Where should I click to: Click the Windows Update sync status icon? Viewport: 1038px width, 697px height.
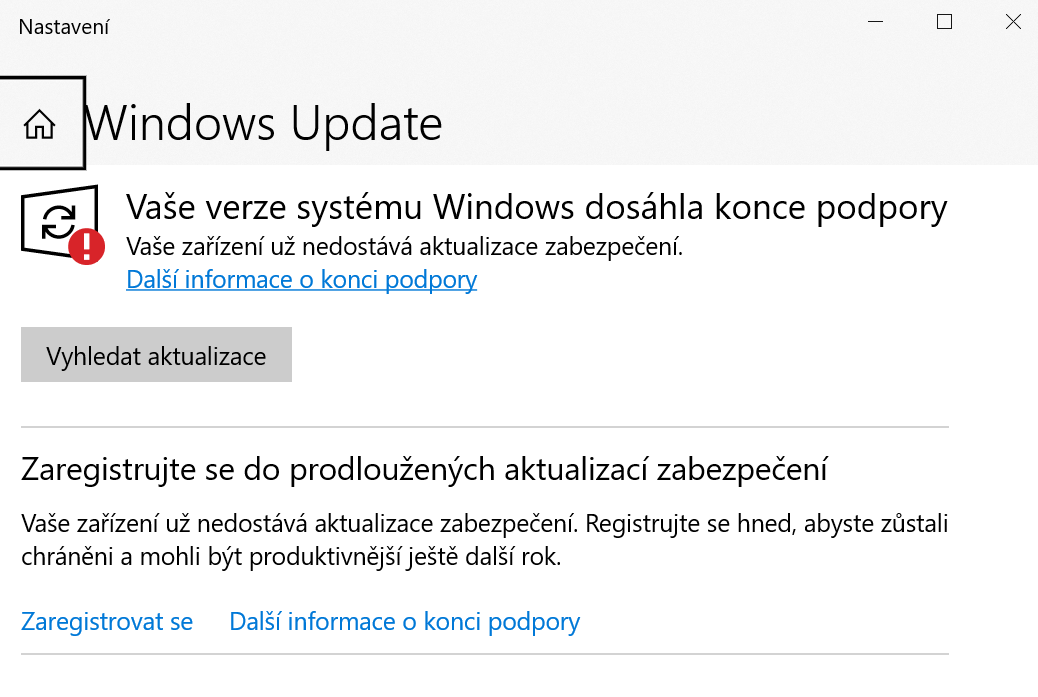(58, 222)
